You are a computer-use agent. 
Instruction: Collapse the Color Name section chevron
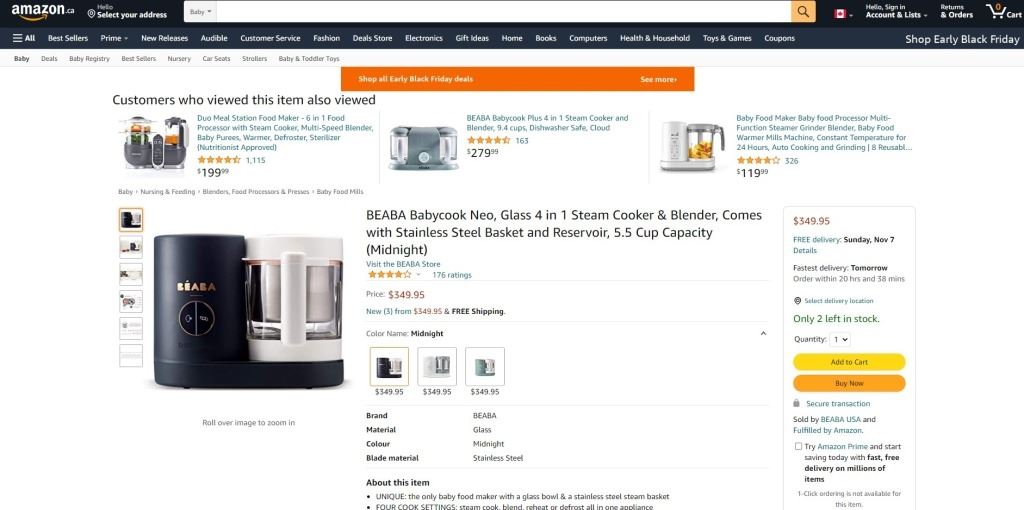pos(763,334)
